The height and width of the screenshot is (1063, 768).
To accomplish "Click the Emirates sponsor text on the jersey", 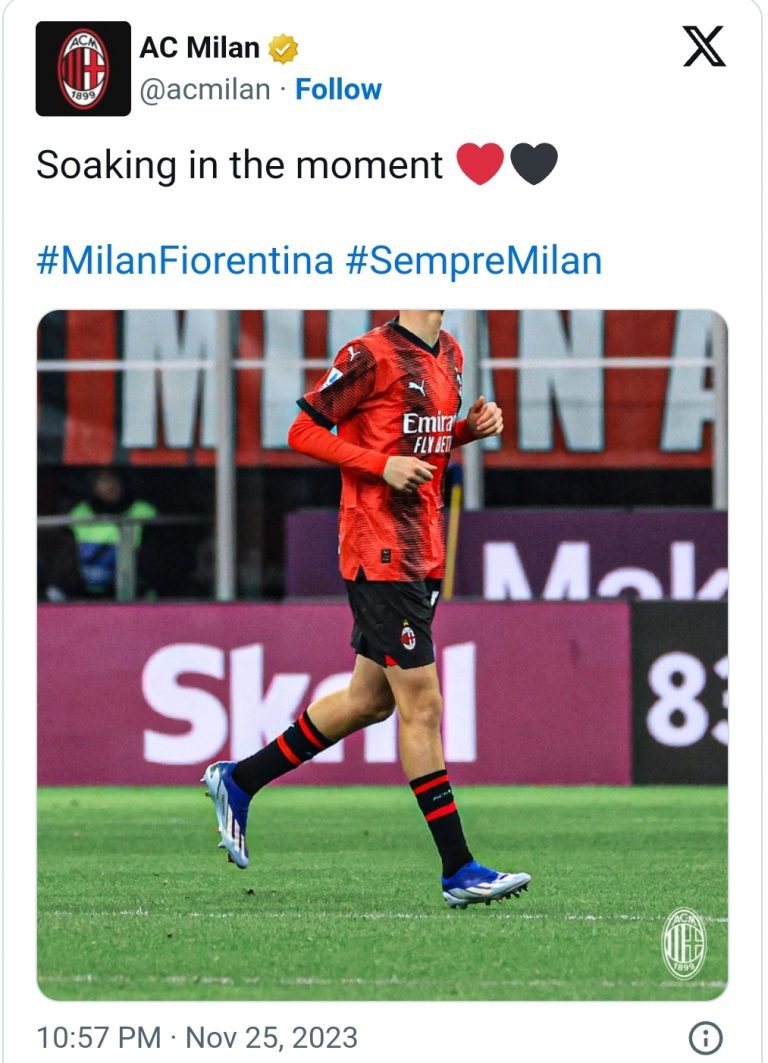I will pos(429,423).
